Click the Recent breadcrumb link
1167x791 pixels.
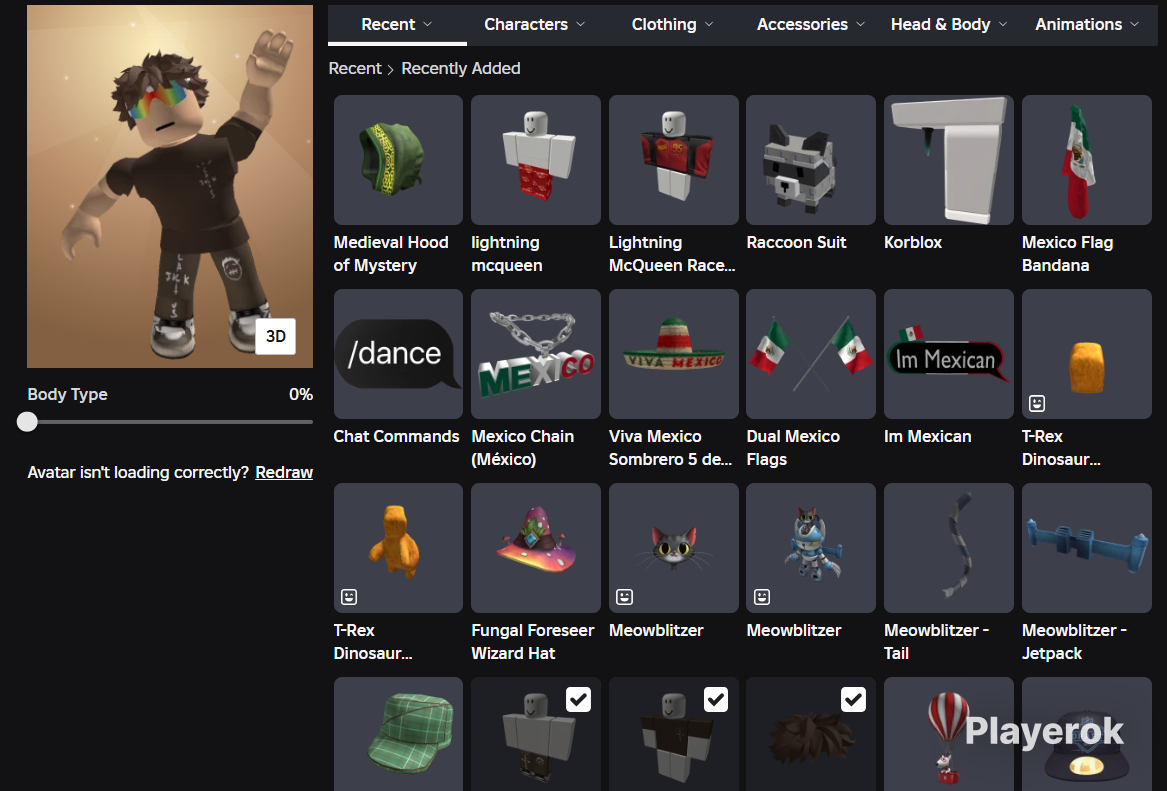point(355,68)
